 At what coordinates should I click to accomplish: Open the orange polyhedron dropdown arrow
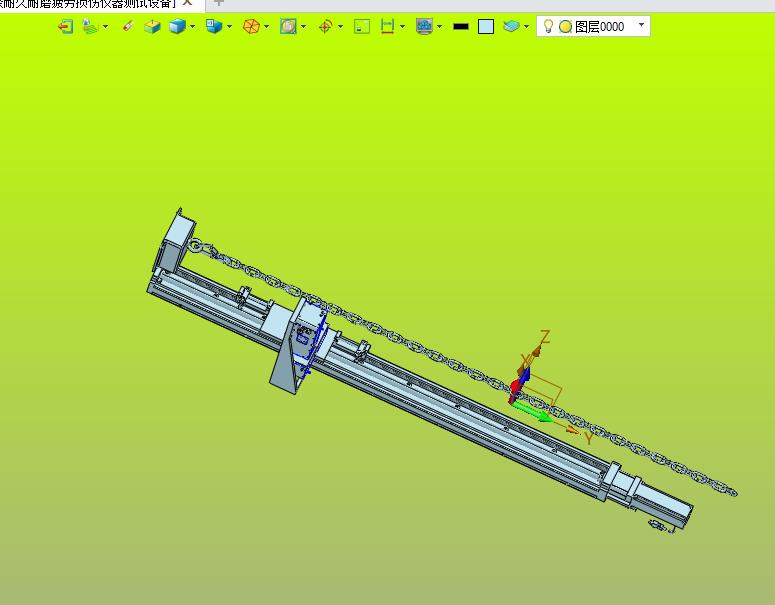click(x=266, y=27)
